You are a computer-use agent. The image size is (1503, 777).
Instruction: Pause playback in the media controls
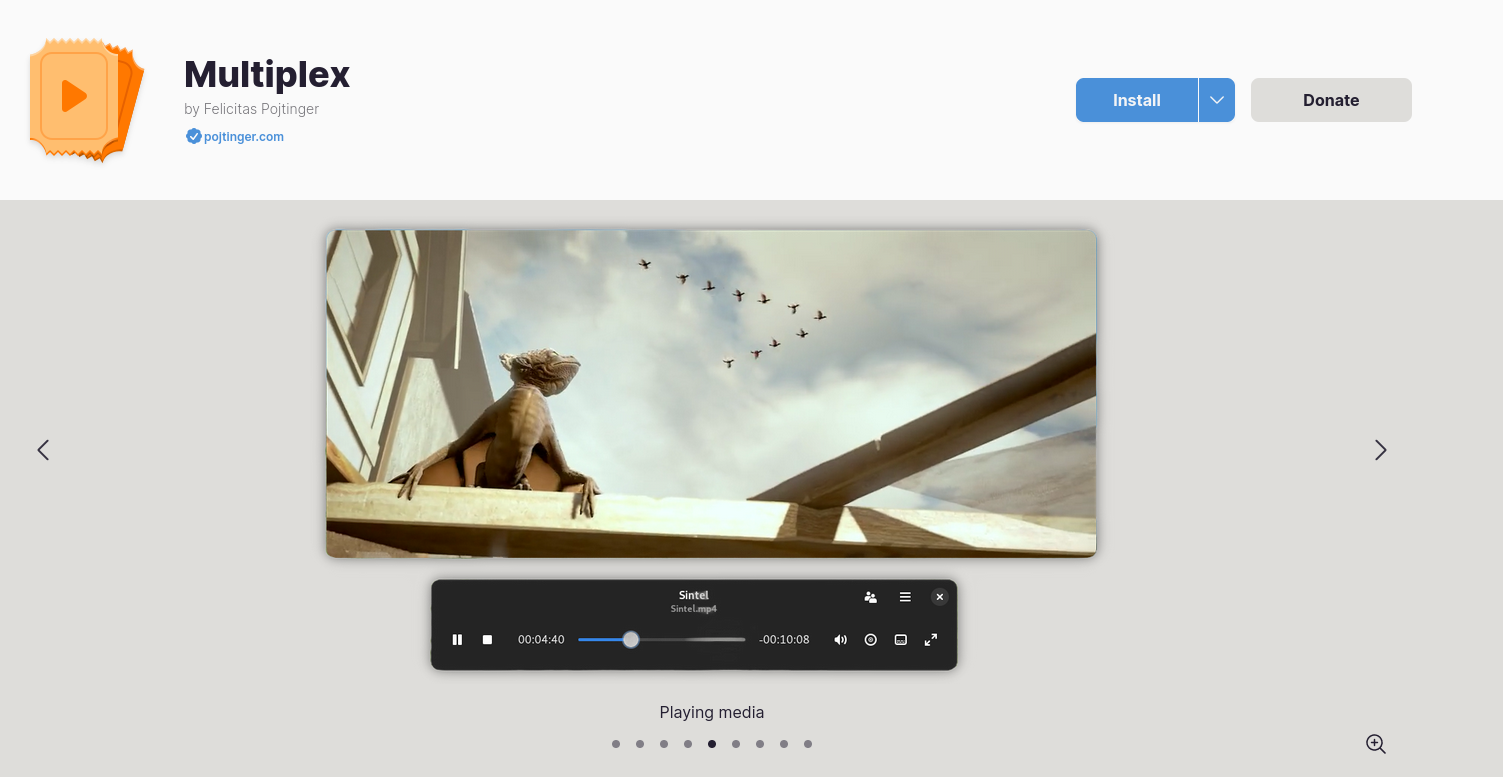click(457, 640)
